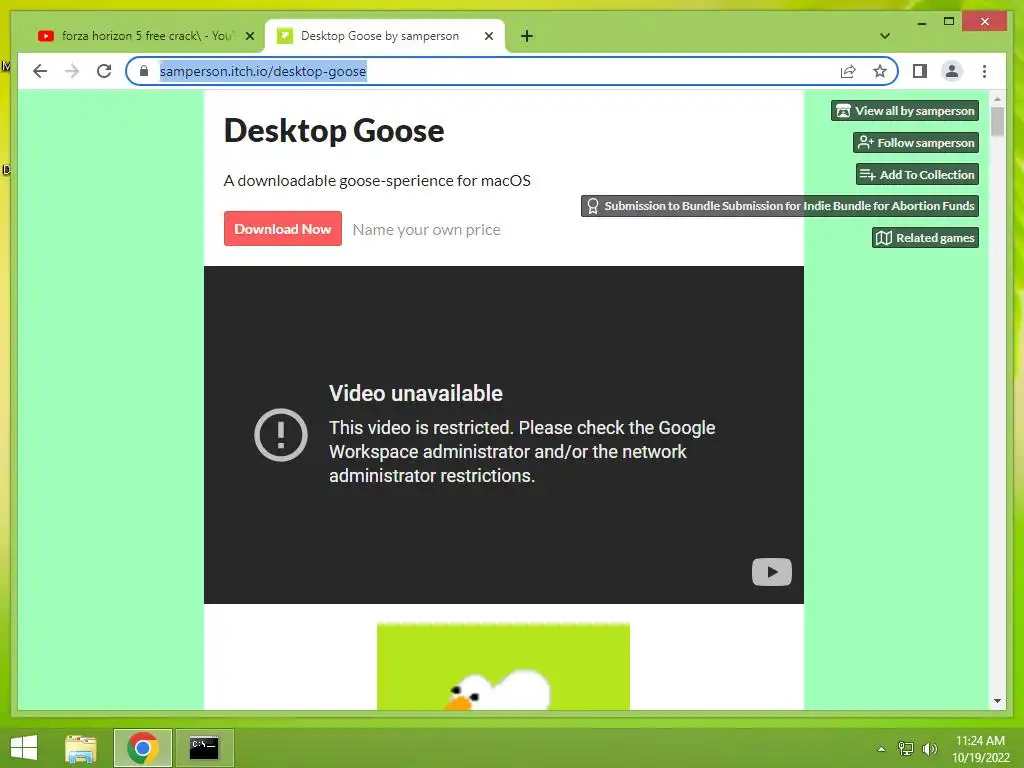Open the Chrome three-dot menu
1024x768 pixels.
click(x=984, y=71)
